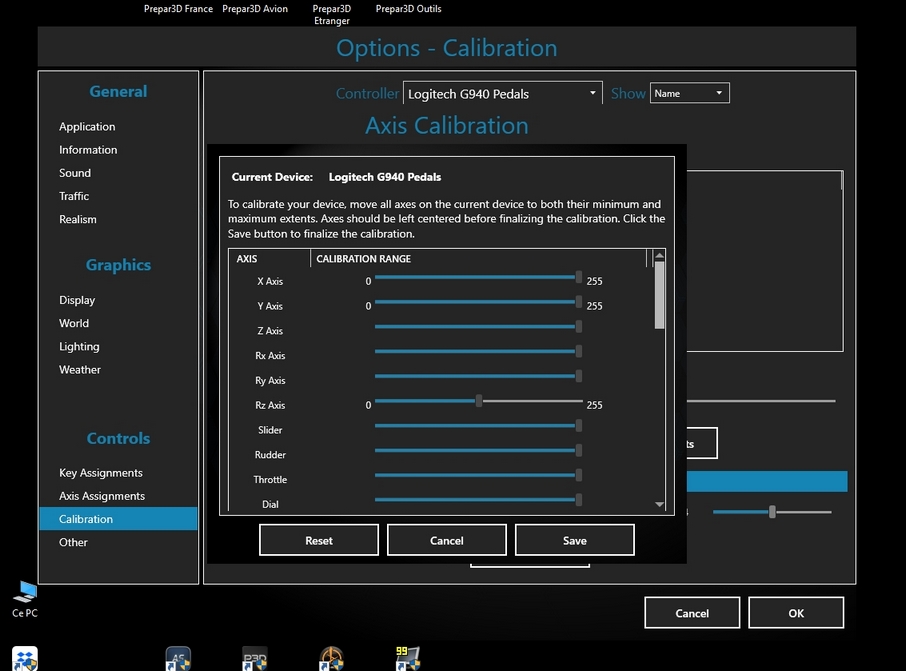This screenshot has height=671, width=906.
Task: Select the Rudder row label
Action: (270, 455)
